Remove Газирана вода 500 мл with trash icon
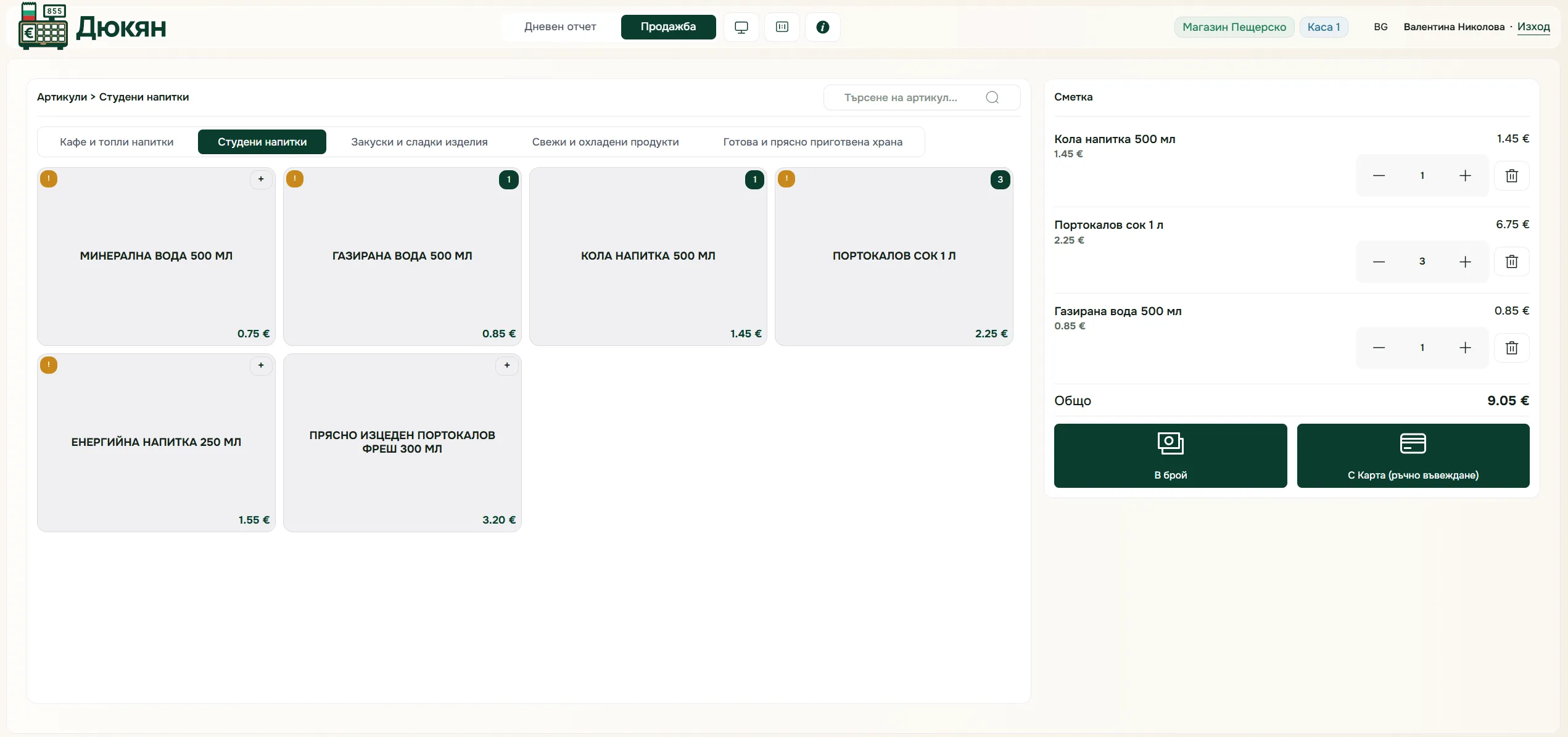 [x=1511, y=348]
